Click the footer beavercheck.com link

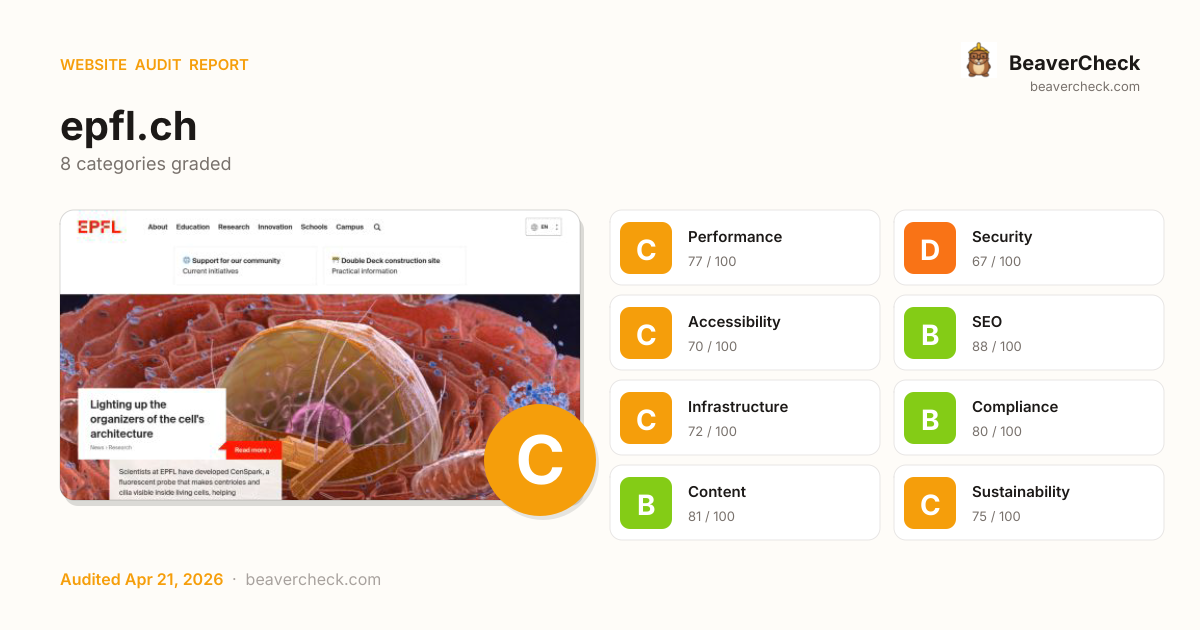(313, 580)
